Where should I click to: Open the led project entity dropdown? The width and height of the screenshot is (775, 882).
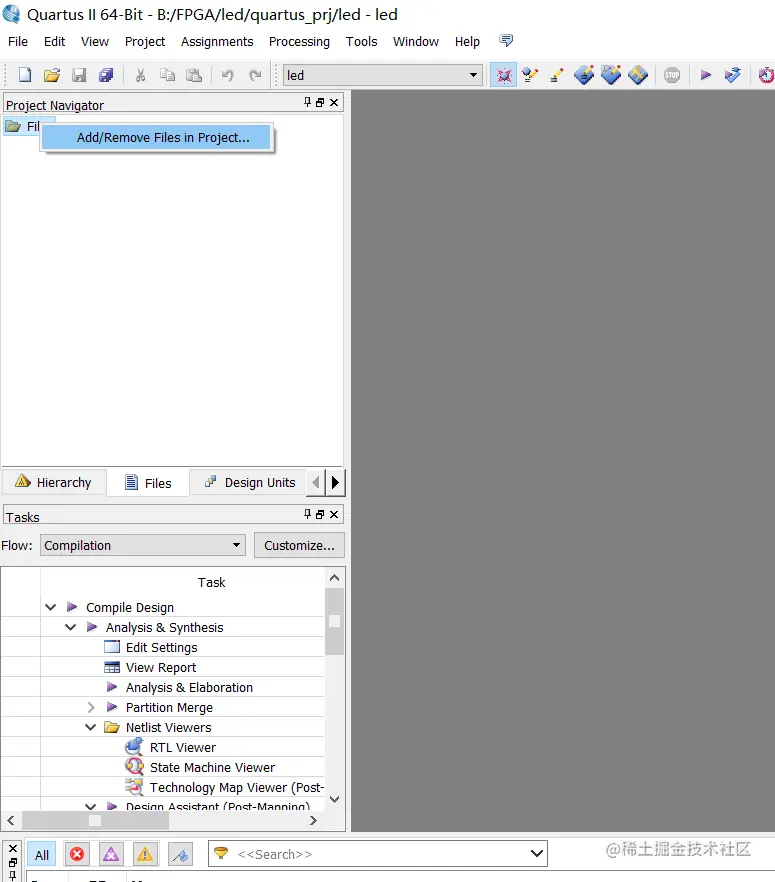tap(473, 75)
